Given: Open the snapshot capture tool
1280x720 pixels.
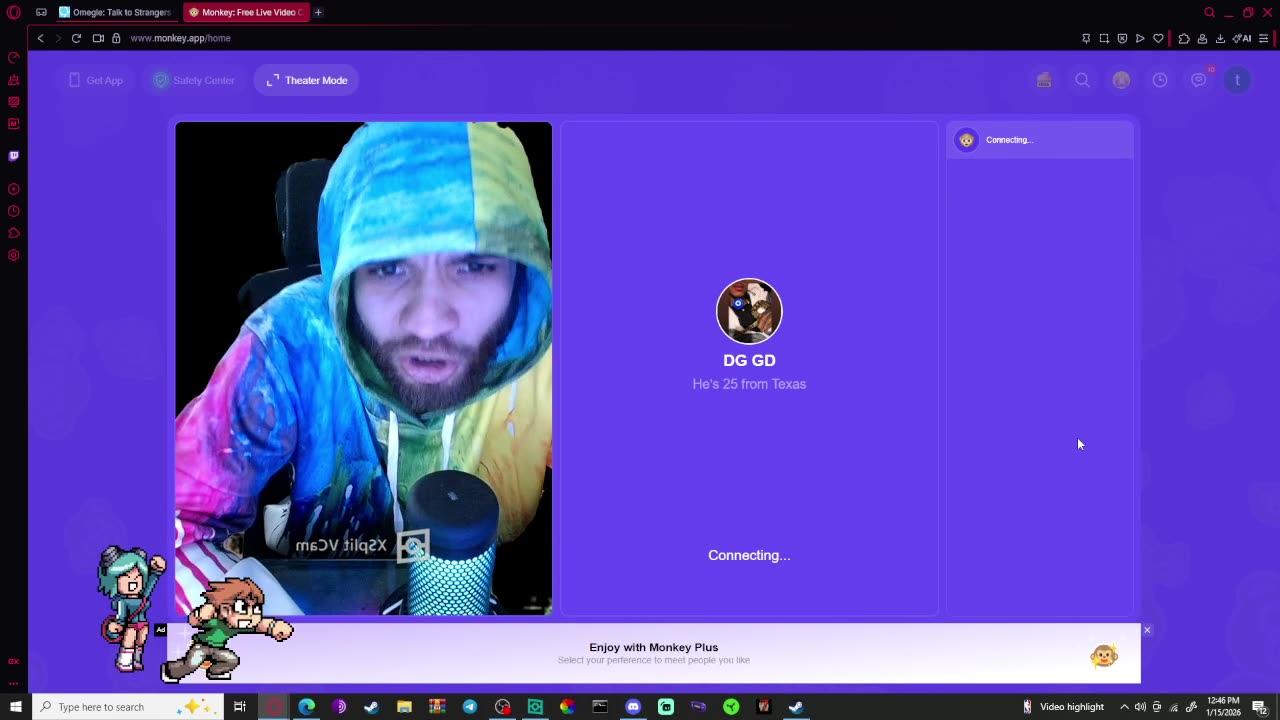Looking at the screenshot, I should coord(1104,38).
